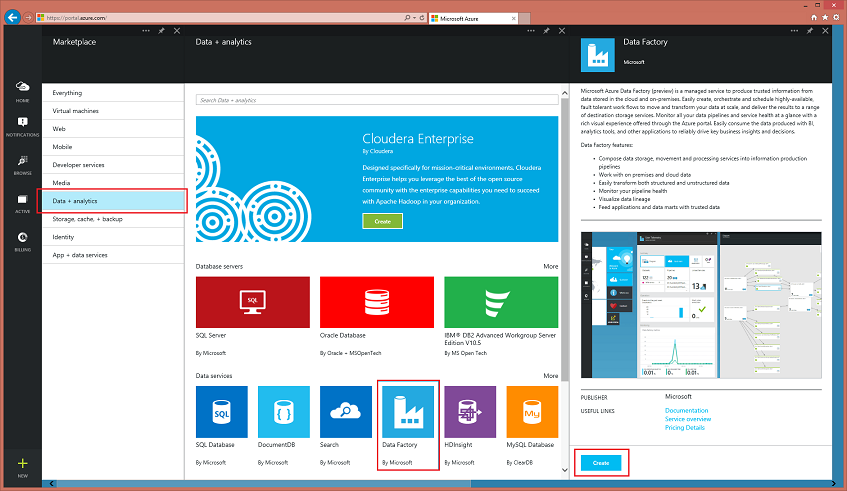Go back with the browser back arrow
The image size is (847, 491).
click(12, 17)
